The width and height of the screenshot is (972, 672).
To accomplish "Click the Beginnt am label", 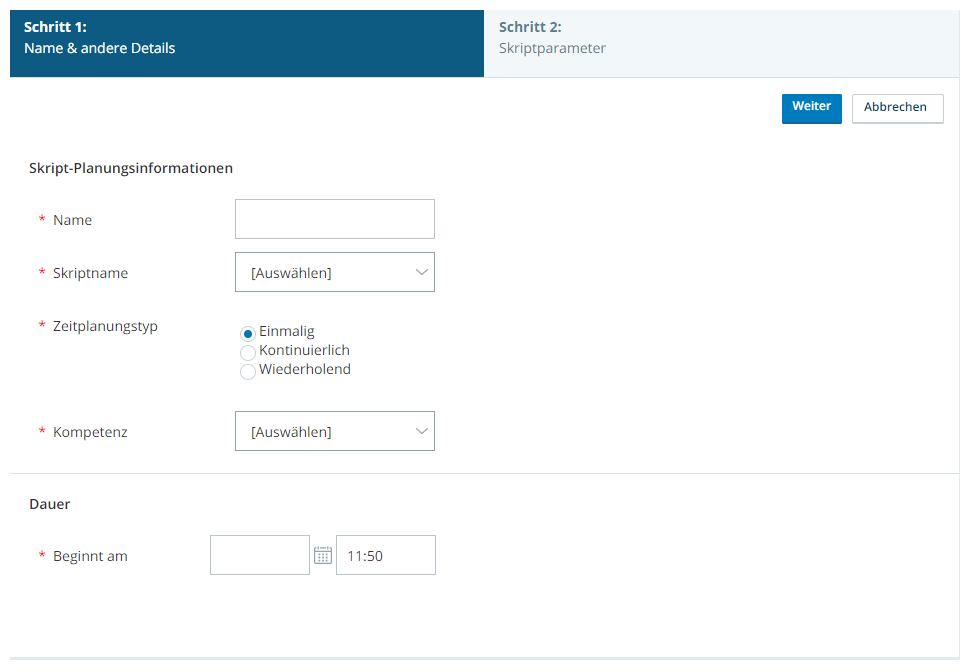I will coord(91,556).
